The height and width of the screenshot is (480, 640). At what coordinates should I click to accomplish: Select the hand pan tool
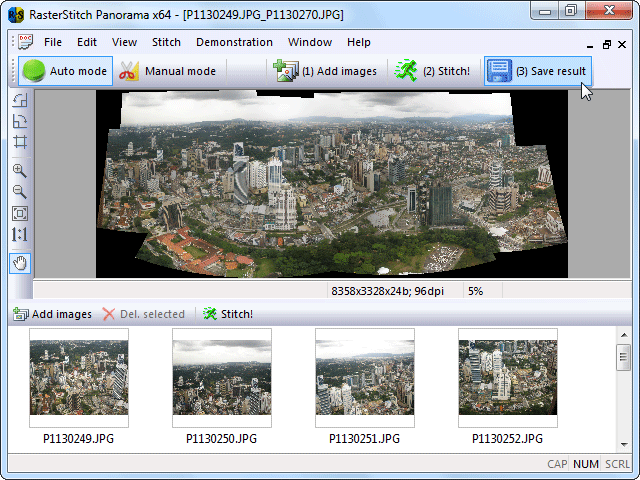tap(20, 263)
